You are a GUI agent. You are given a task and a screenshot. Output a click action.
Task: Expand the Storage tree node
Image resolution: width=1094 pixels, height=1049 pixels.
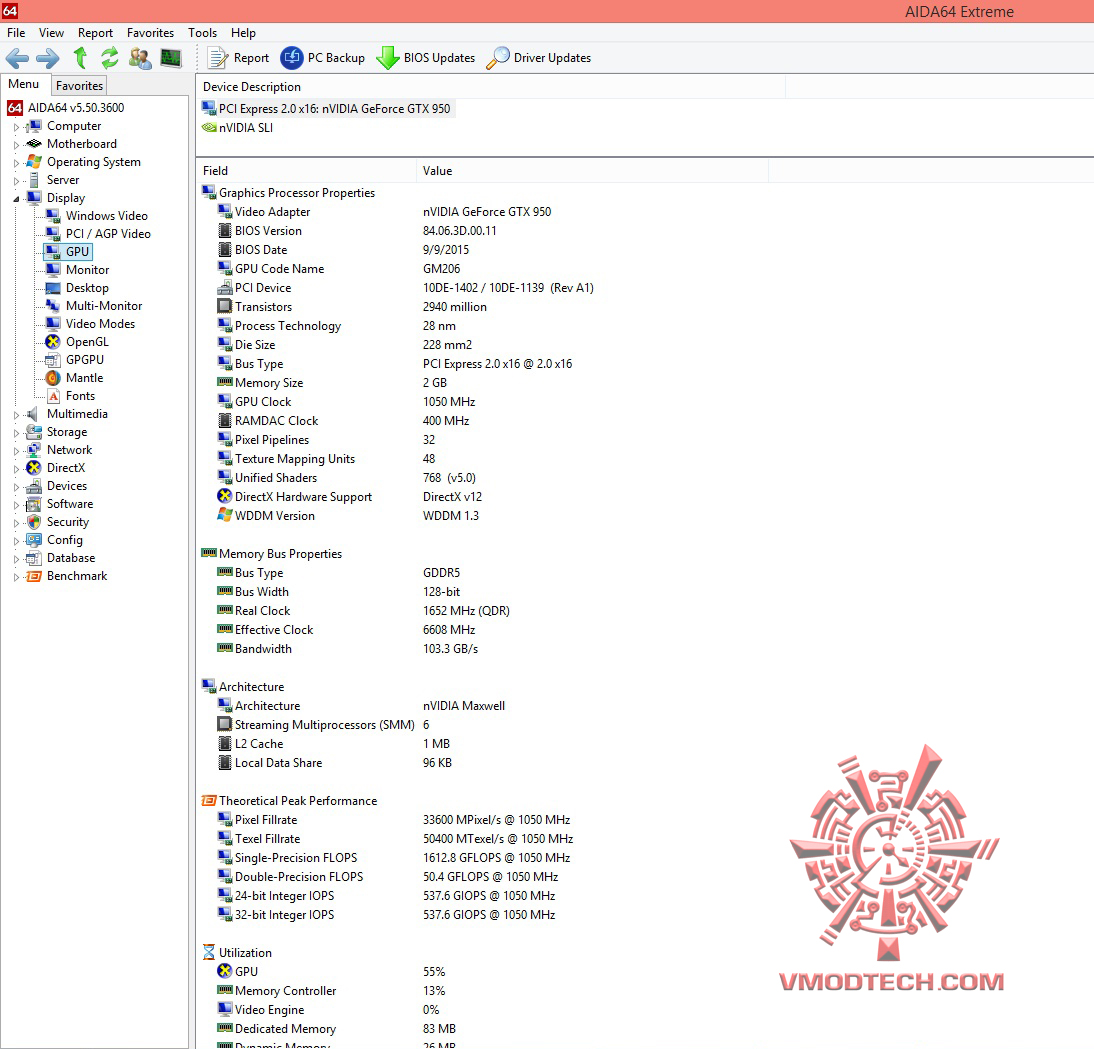click(x=17, y=433)
